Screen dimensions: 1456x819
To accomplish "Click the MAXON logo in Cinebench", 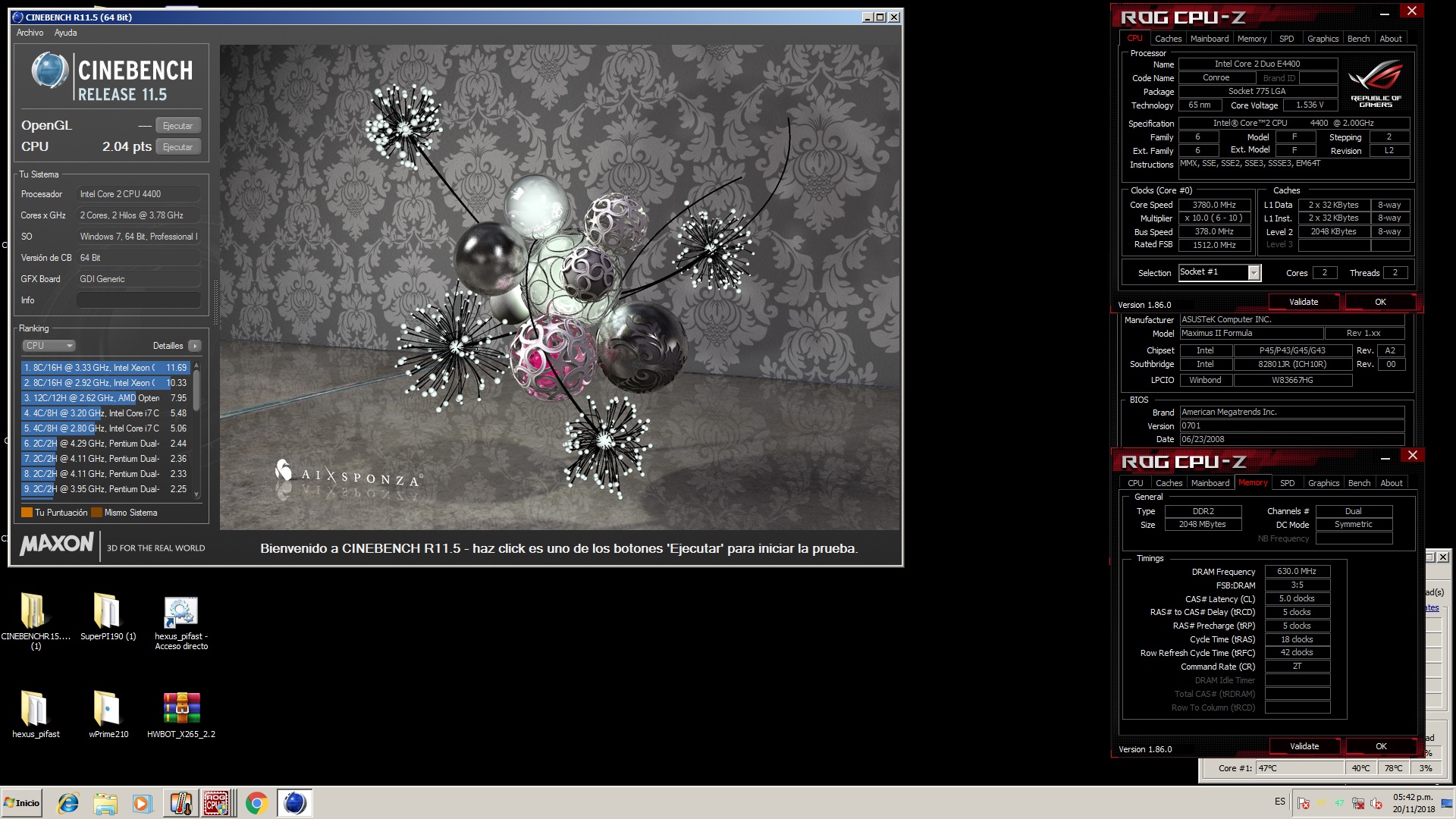I will pyautogui.click(x=57, y=544).
